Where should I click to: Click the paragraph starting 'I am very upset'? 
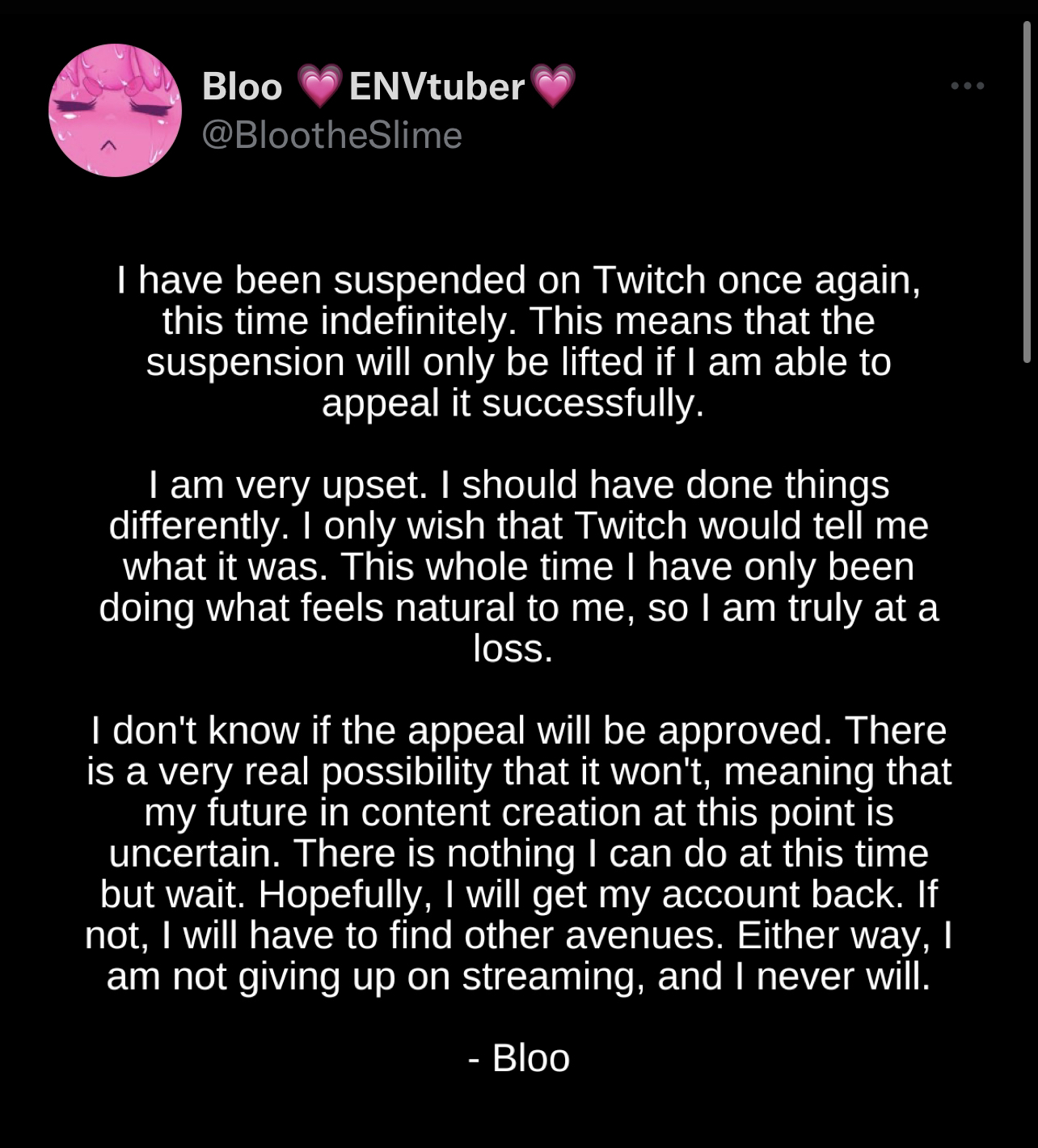[518, 567]
